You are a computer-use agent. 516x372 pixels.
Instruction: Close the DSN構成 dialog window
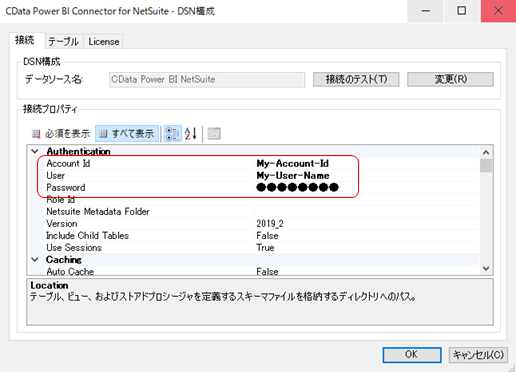coord(498,11)
